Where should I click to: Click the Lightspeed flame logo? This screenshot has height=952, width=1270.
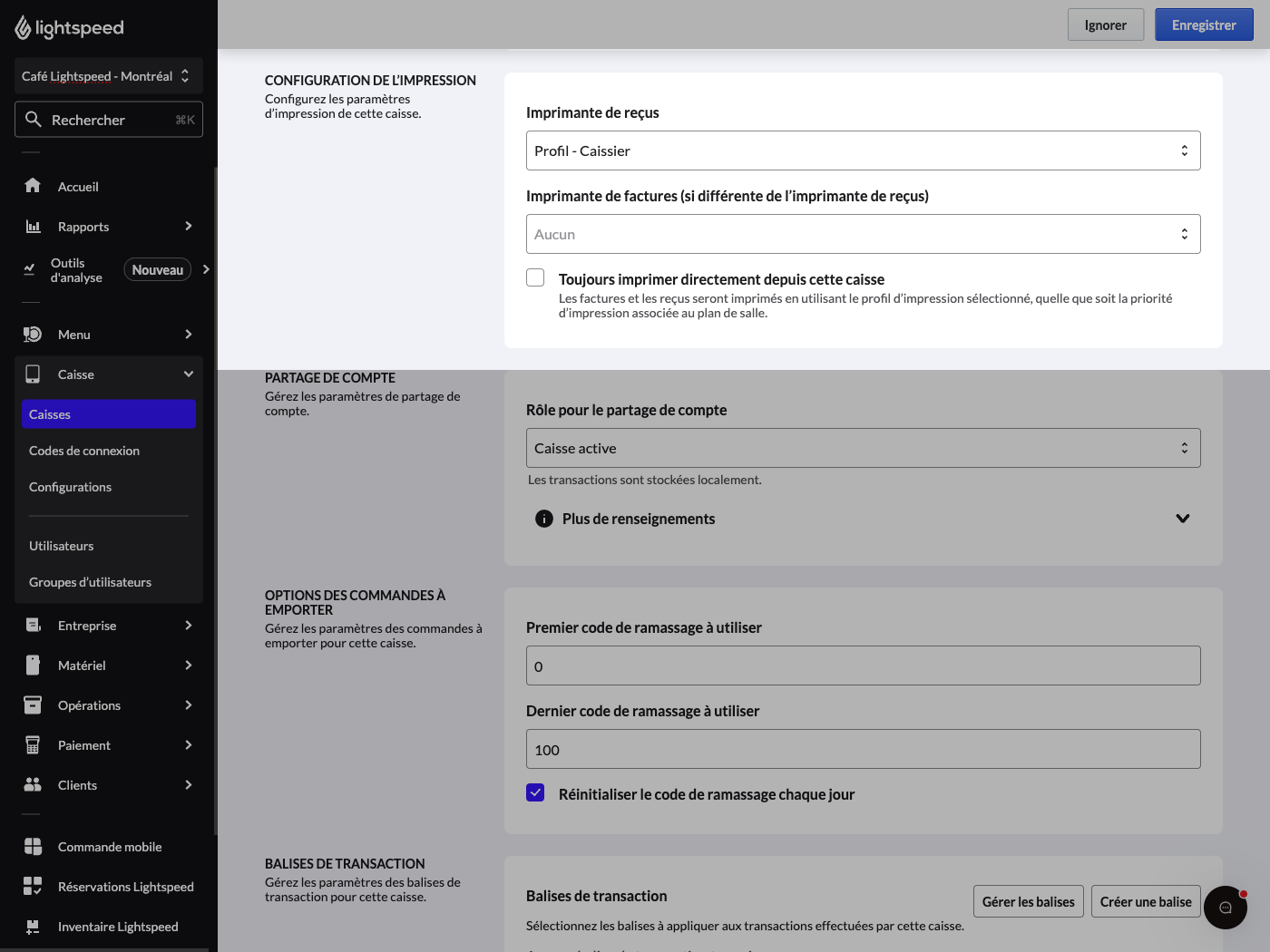[23, 28]
